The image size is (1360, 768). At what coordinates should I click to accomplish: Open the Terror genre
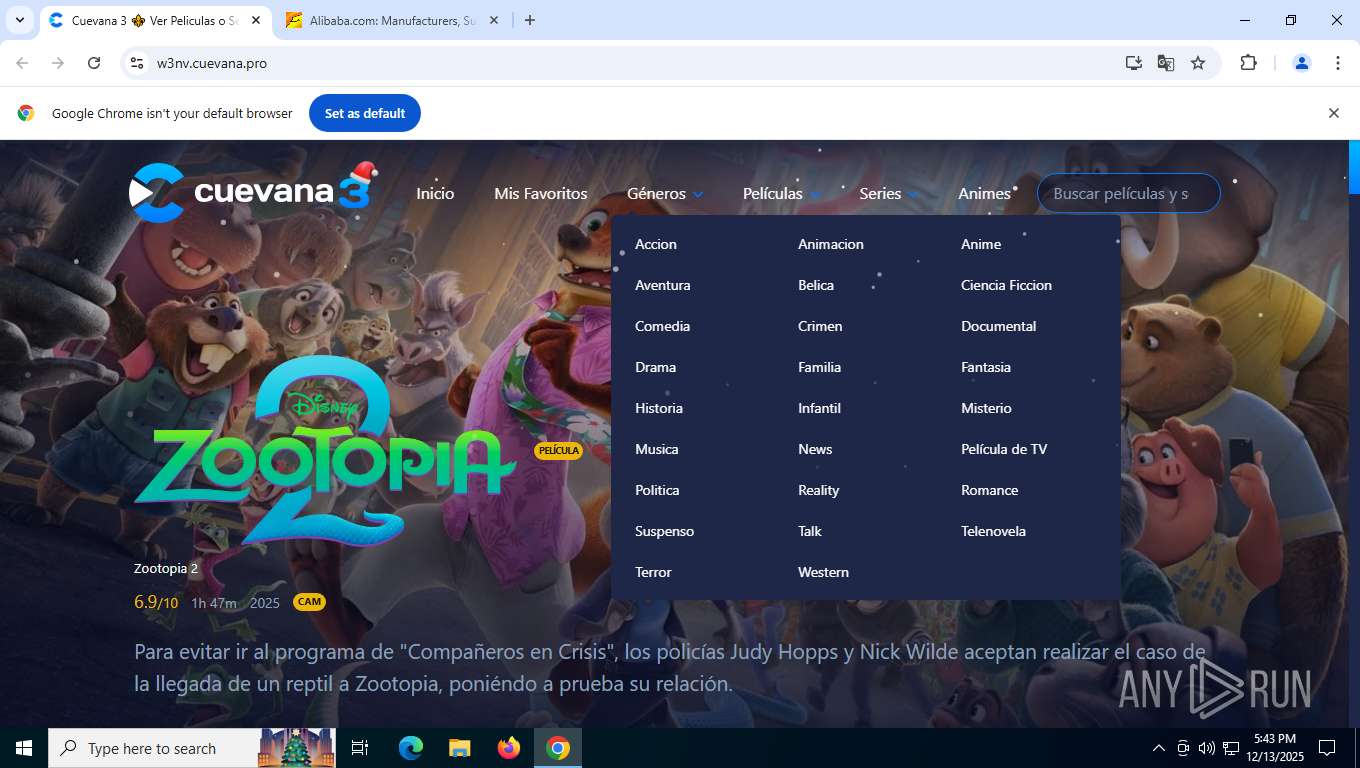(653, 572)
